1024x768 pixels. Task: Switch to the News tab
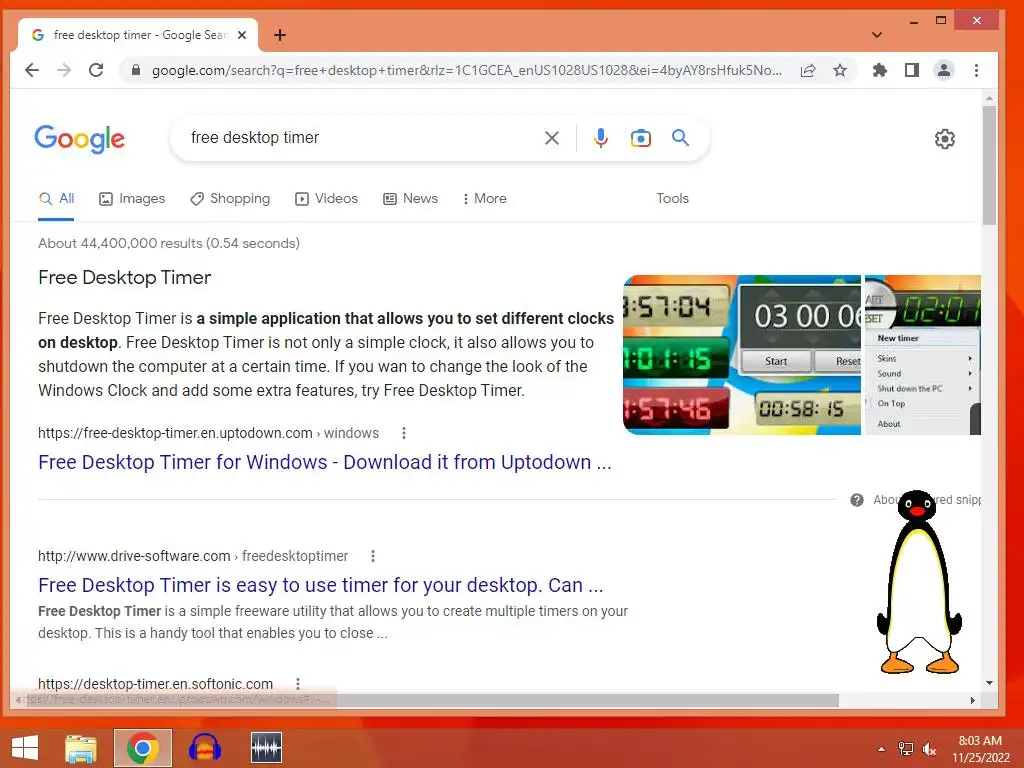pos(410,199)
